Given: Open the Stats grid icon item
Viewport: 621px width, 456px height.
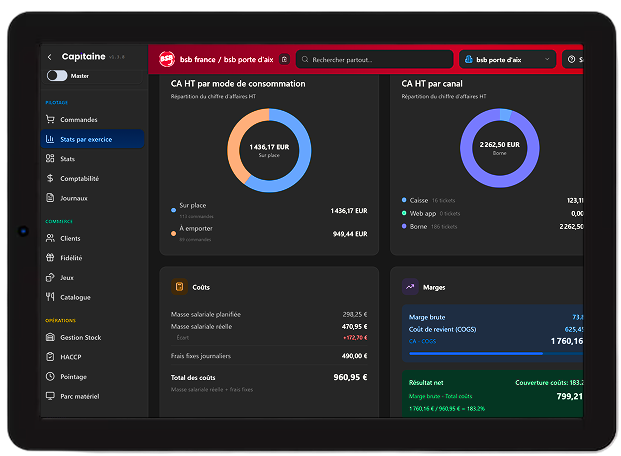Looking at the screenshot, I should tap(50, 158).
